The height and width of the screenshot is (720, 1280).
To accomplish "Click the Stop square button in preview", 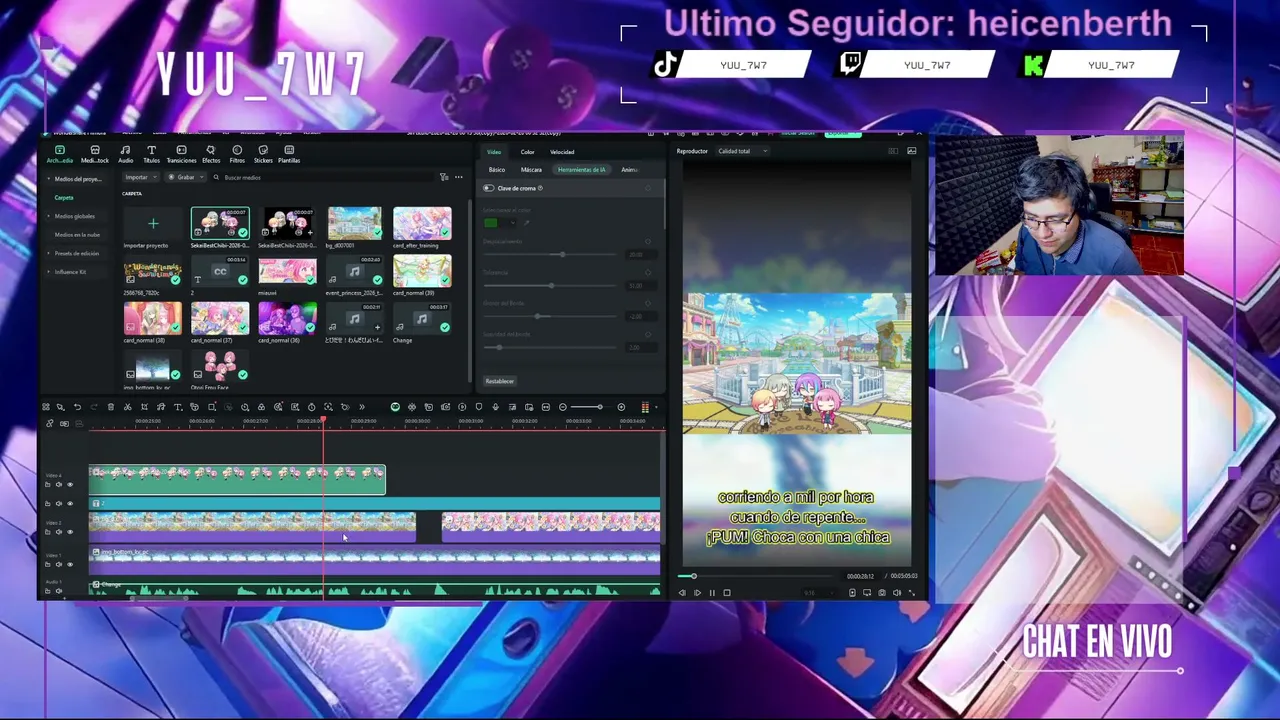I will (x=727, y=592).
